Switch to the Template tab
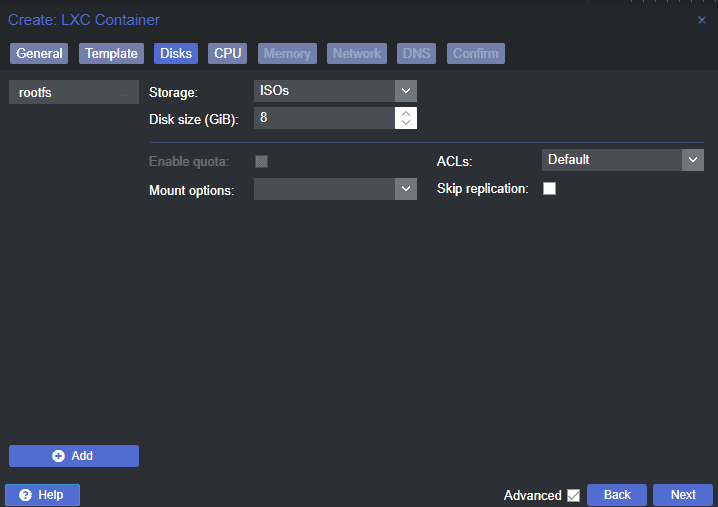This screenshot has height=507, width=718. (111, 54)
